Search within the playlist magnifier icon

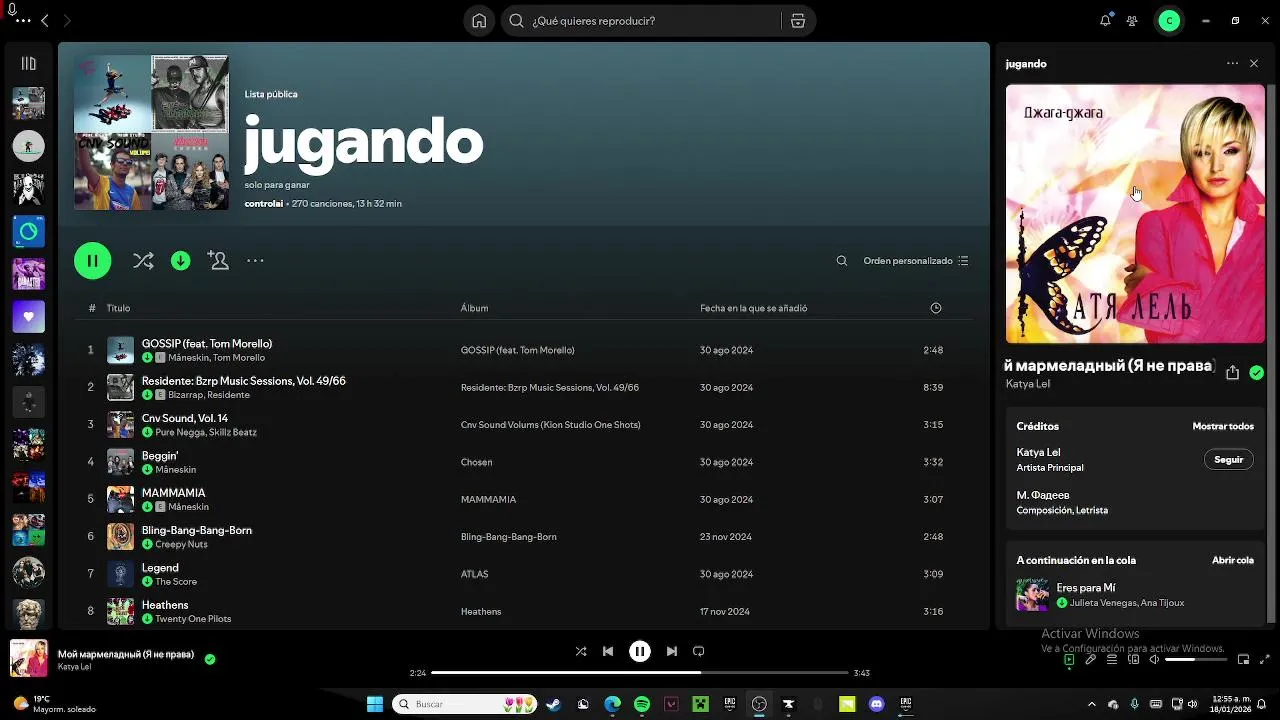pyautogui.click(x=842, y=261)
